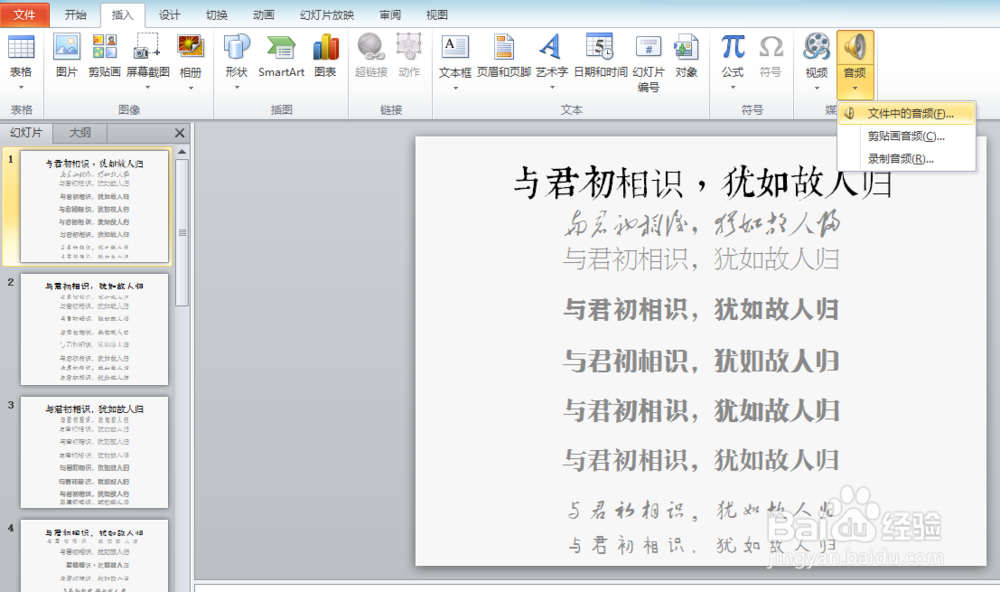The width and height of the screenshot is (1000, 592).
Task: Switch to the 设计 ribbon tab
Action: [x=169, y=14]
